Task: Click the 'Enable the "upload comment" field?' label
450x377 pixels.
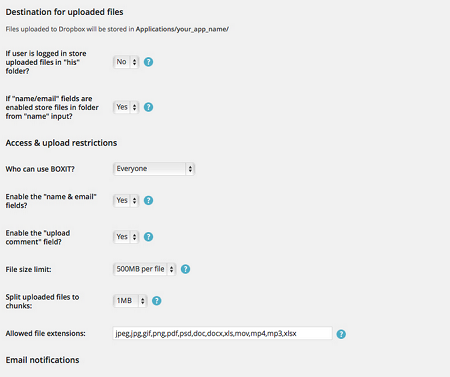Action: tap(38, 237)
